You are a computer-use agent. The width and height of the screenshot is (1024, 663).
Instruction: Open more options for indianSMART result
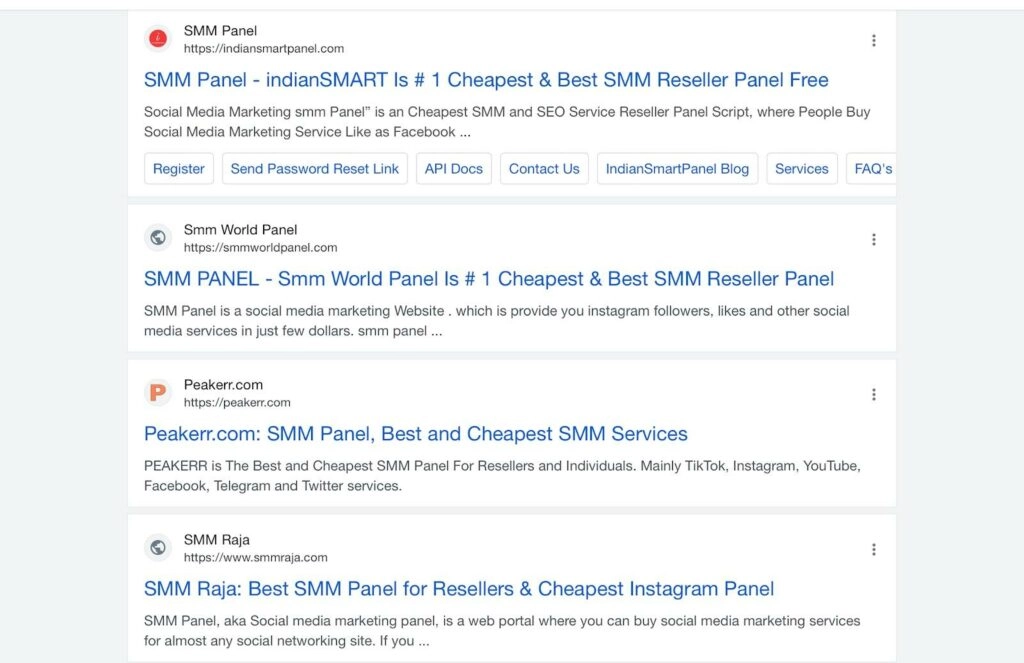pyautogui.click(x=873, y=40)
